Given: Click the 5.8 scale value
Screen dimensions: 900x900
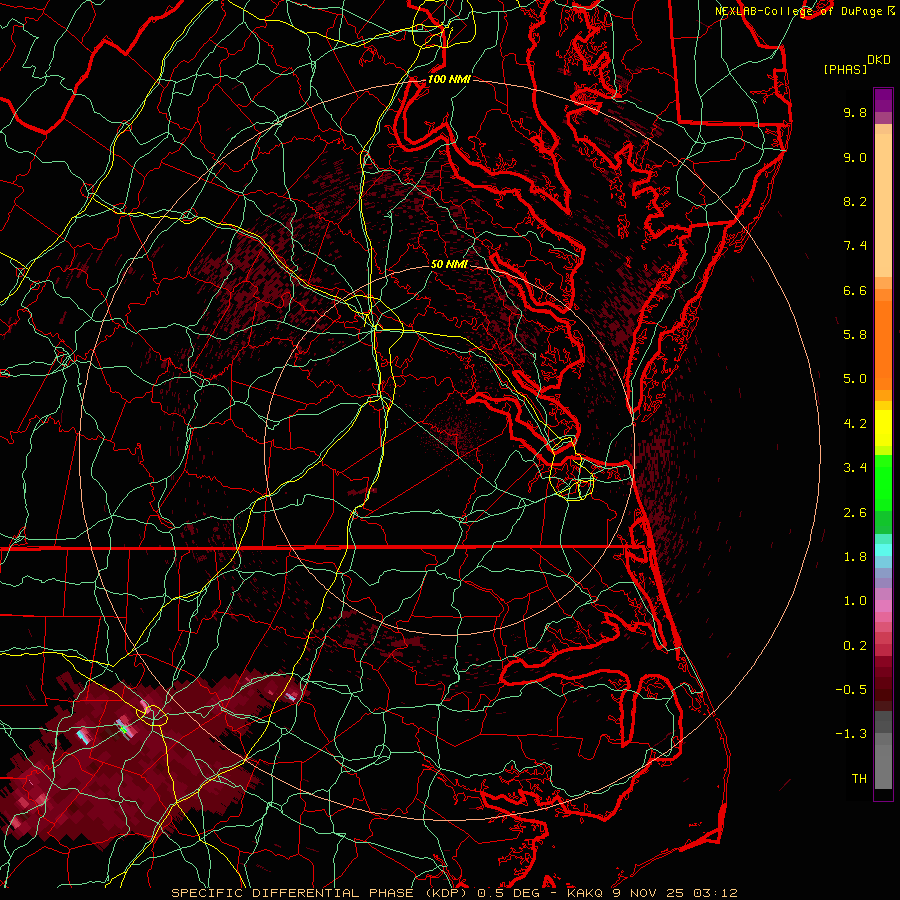Looking at the screenshot, I should tap(855, 335).
